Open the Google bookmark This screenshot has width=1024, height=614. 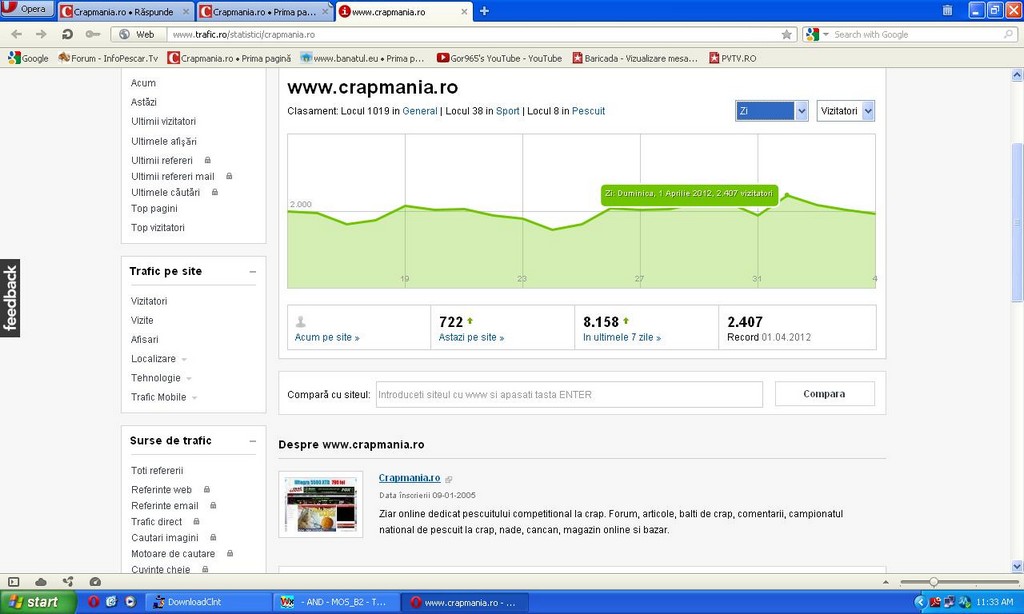tap(28, 58)
